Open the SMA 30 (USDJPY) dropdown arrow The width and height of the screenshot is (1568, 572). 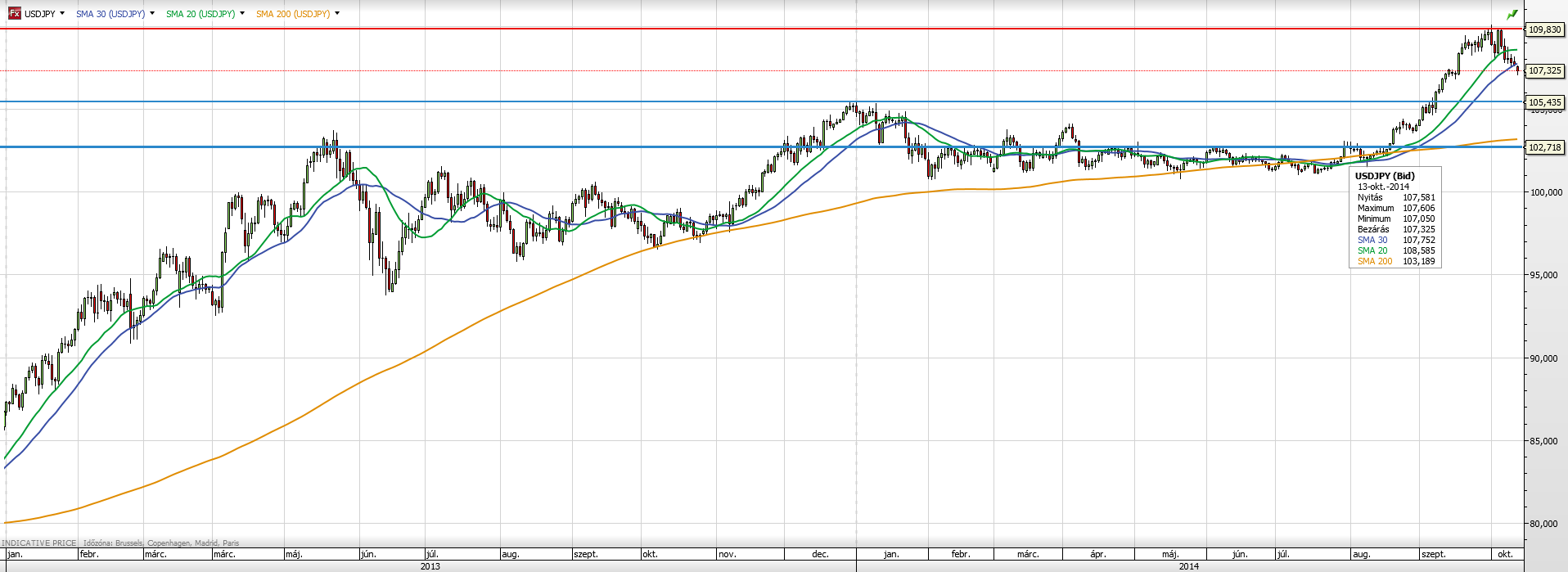[152, 13]
